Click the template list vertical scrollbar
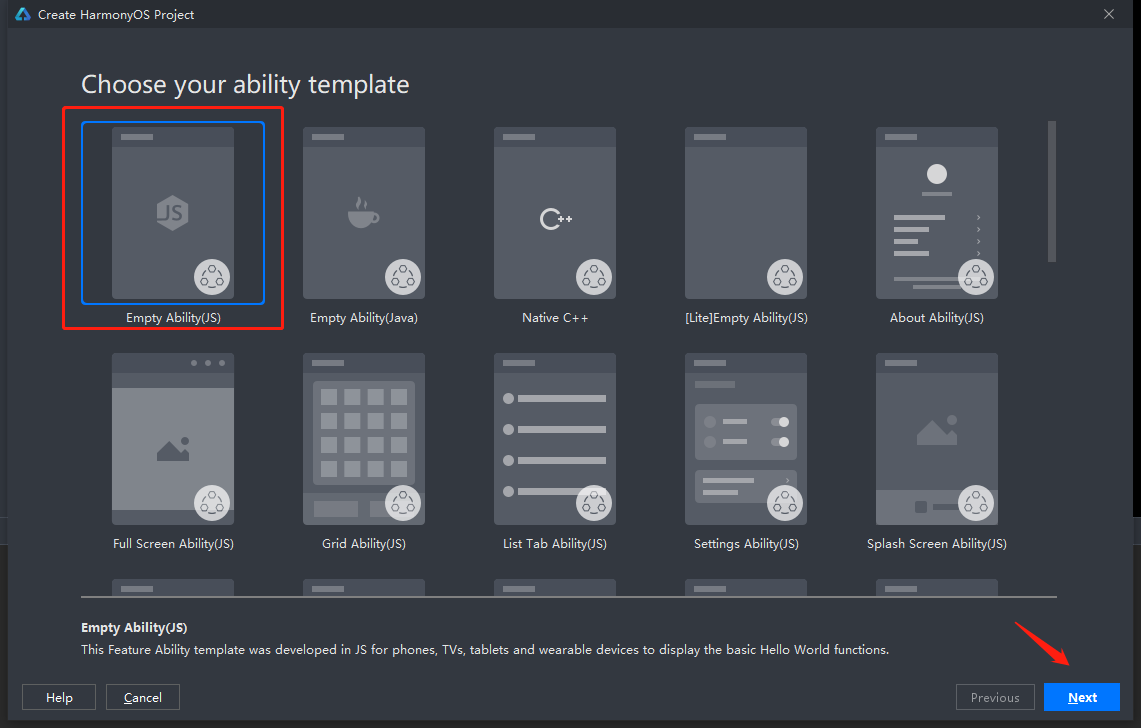 pyautogui.click(x=1051, y=191)
